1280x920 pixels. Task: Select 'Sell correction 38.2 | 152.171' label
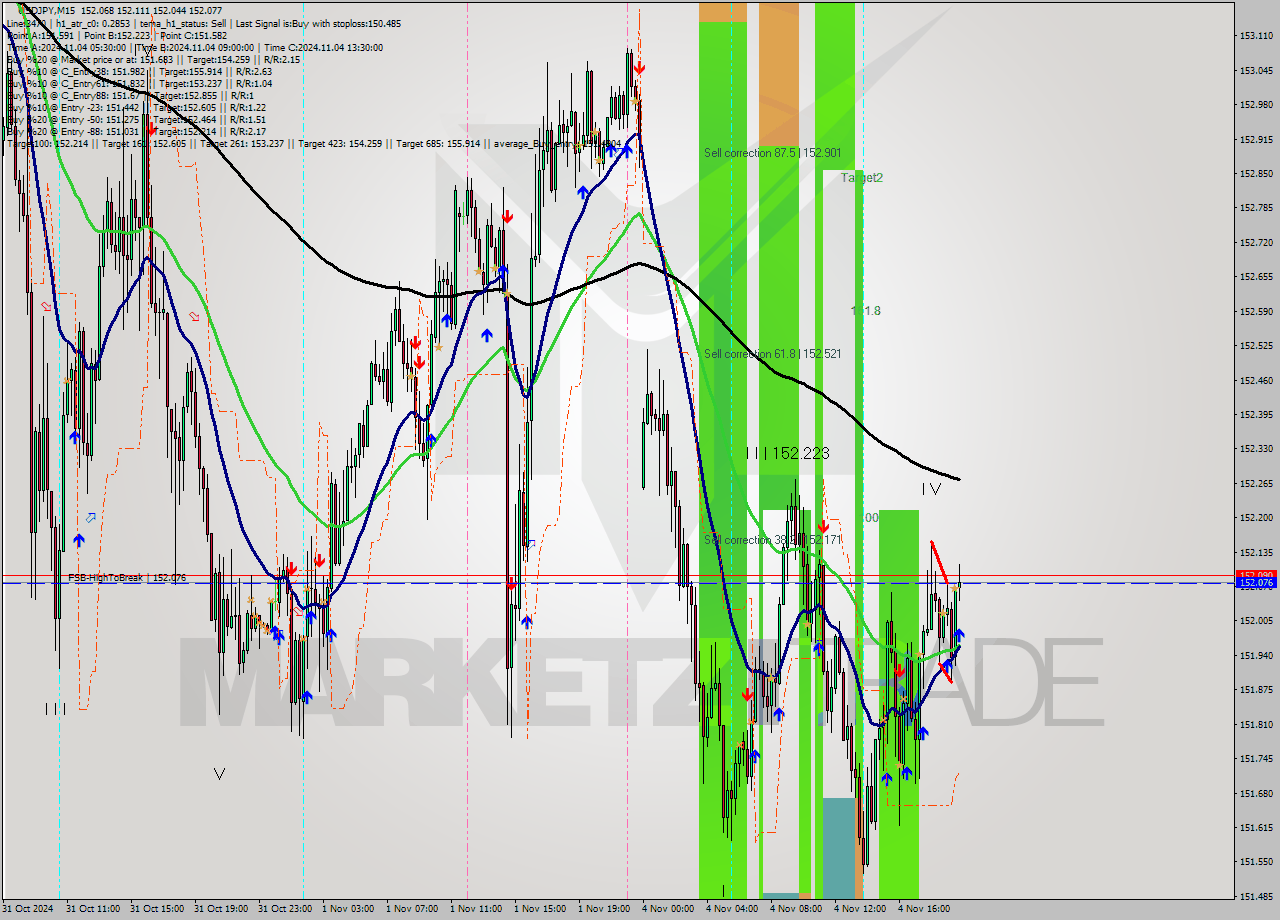[772, 540]
